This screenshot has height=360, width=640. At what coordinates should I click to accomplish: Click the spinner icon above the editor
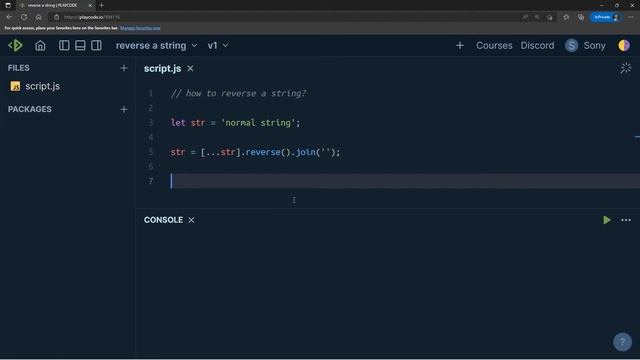(x=625, y=68)
